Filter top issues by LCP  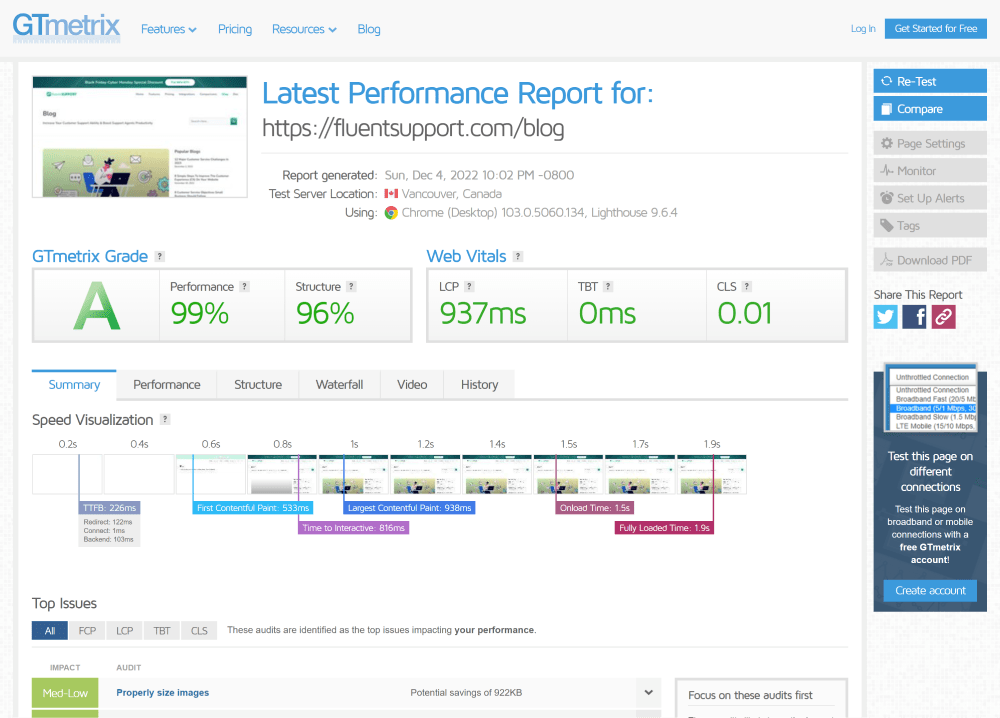coord(124,631)
